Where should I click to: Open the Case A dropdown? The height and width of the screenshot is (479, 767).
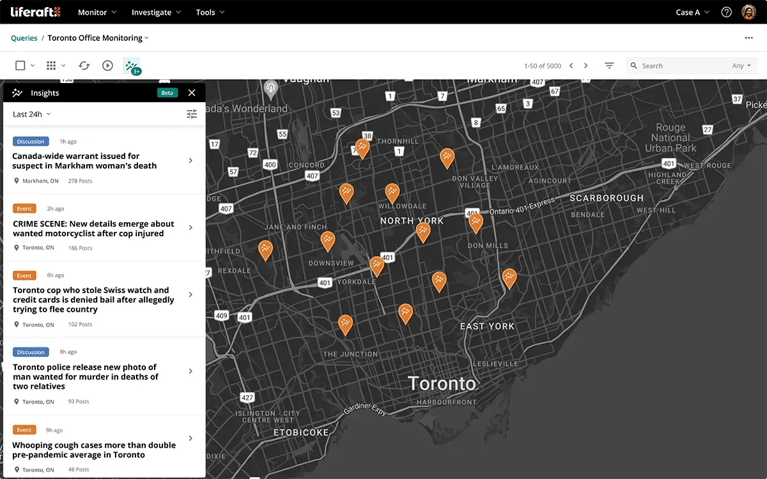coord(692,12)
